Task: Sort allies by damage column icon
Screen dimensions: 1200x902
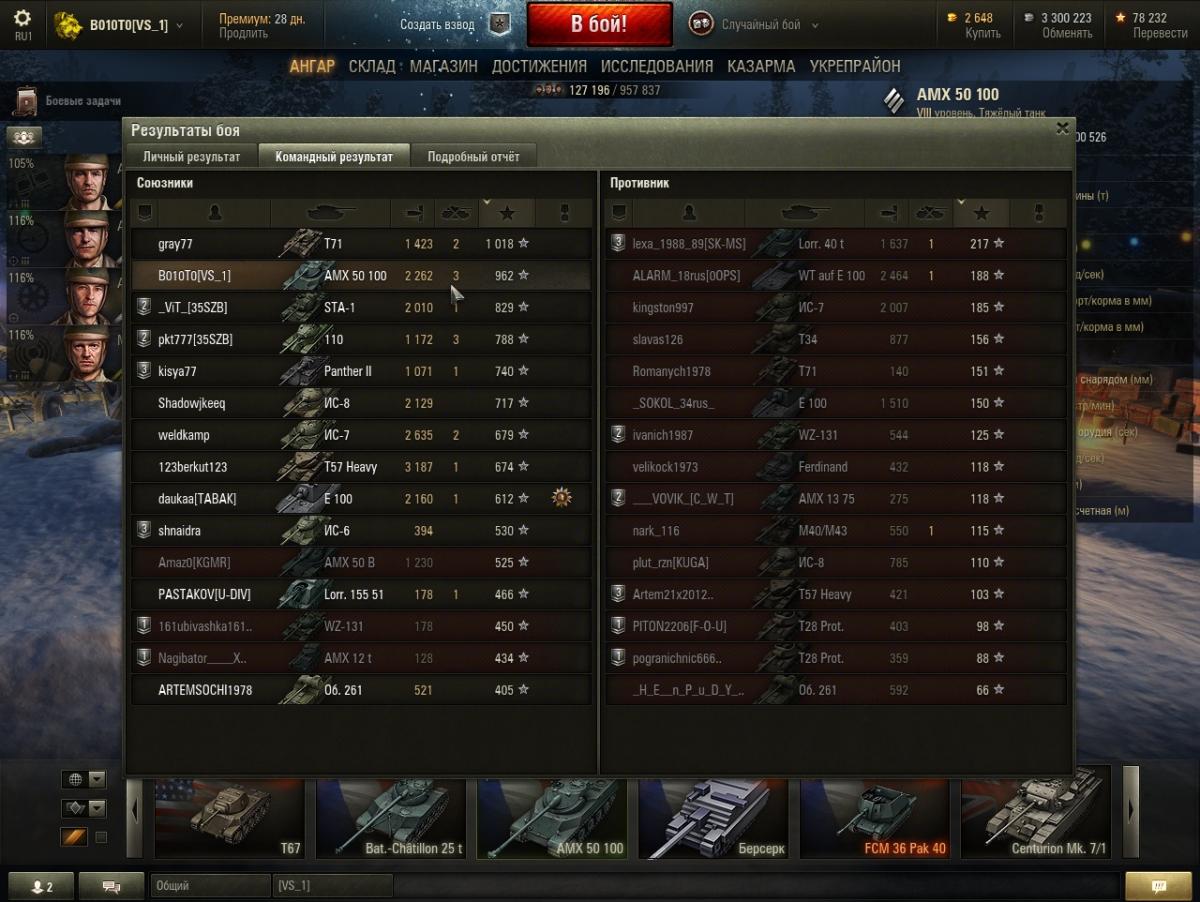Action: point(413,212)
